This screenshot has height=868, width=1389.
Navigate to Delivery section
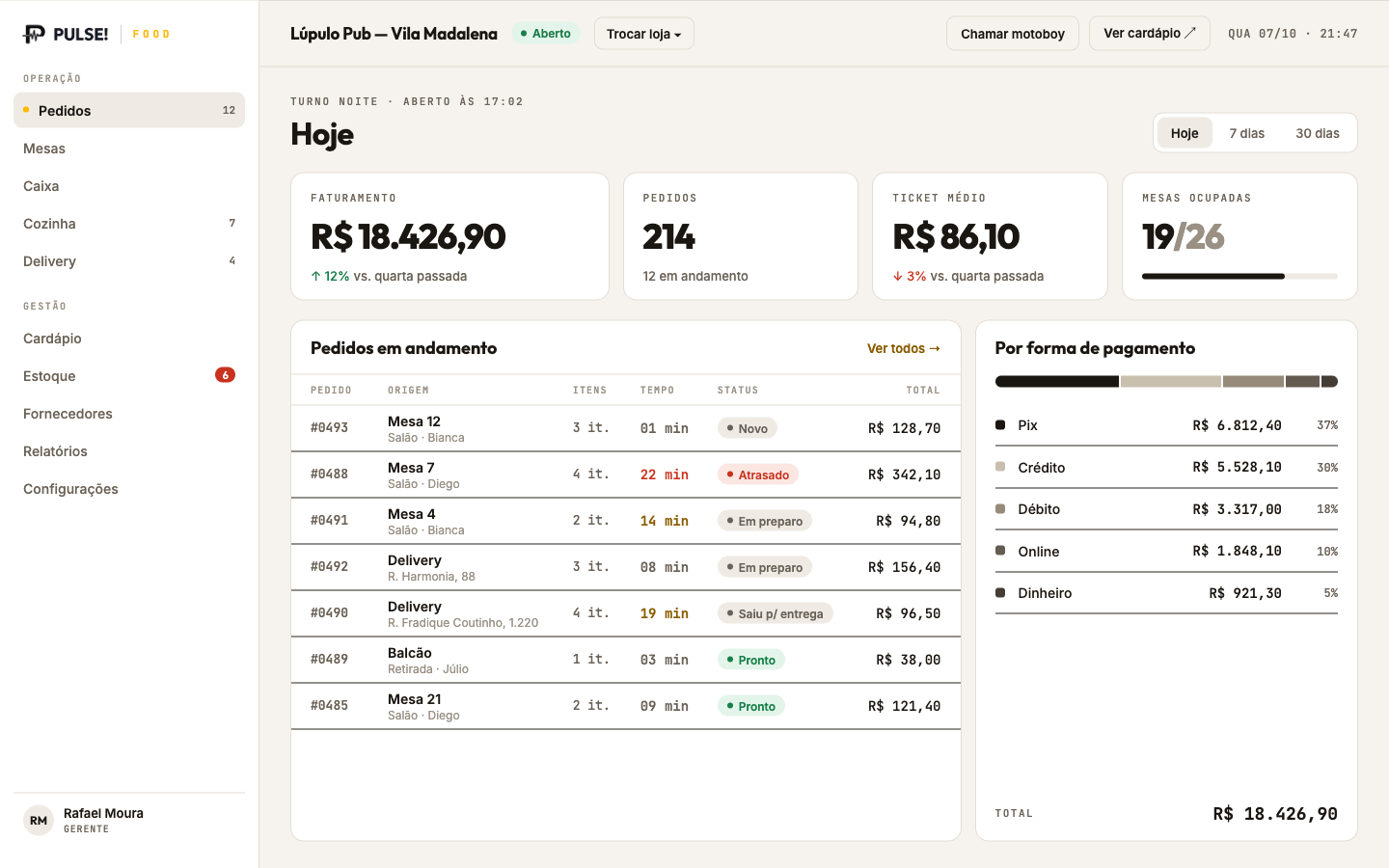(129, 261)
